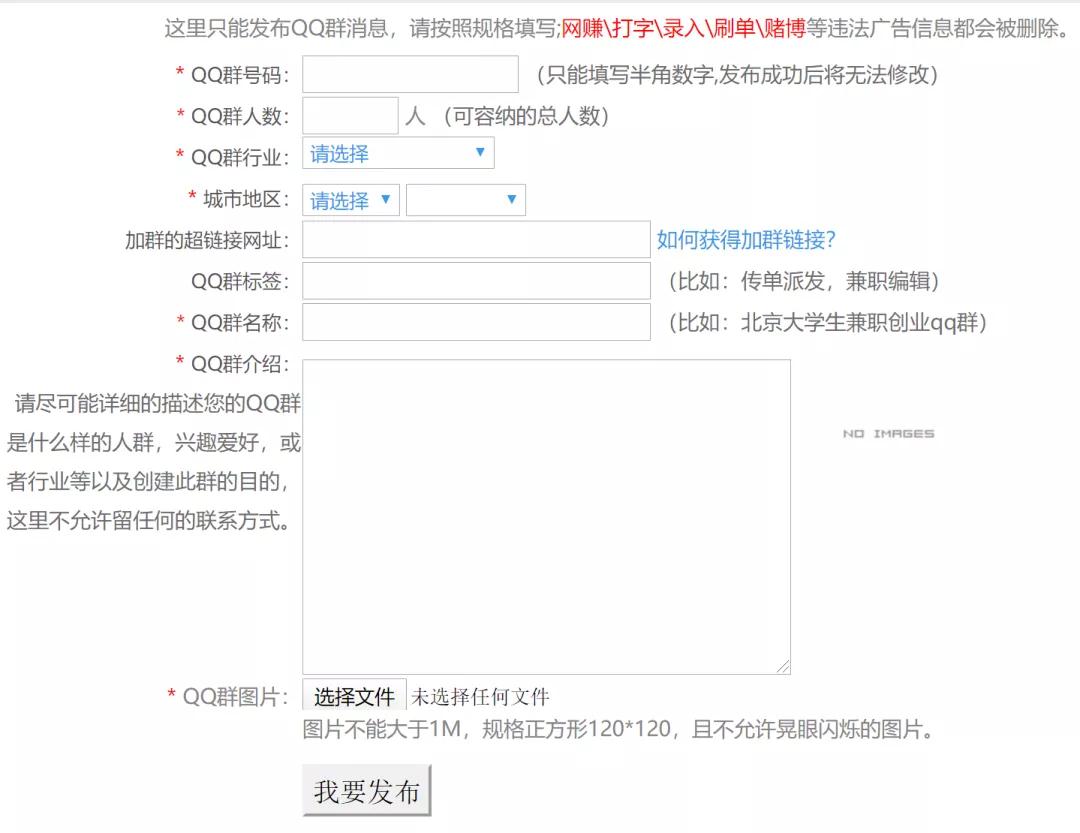Focus the QQ群人数 number box
This screenshot has width=1080, height=833.
coord(350,116)
